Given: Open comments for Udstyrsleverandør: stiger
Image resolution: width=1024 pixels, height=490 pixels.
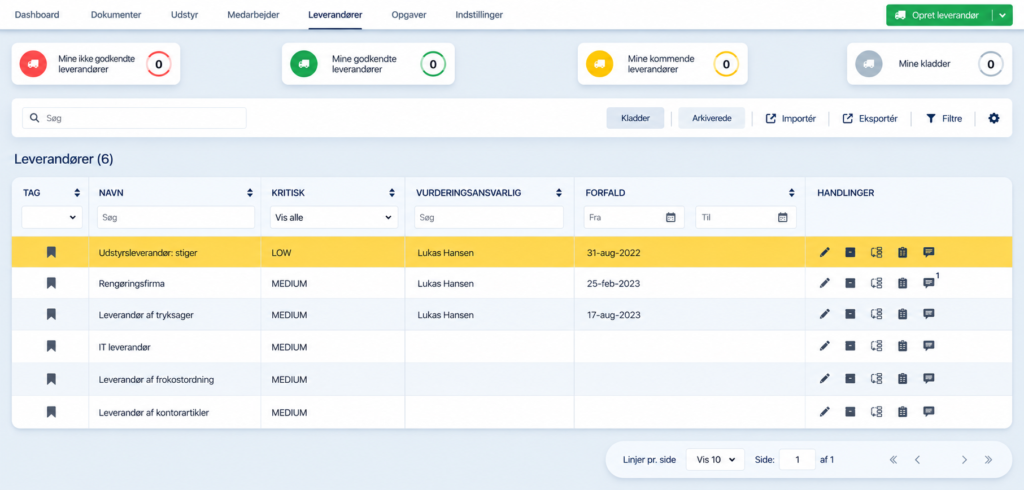Looking at the screenshot, I should (929, 252).
